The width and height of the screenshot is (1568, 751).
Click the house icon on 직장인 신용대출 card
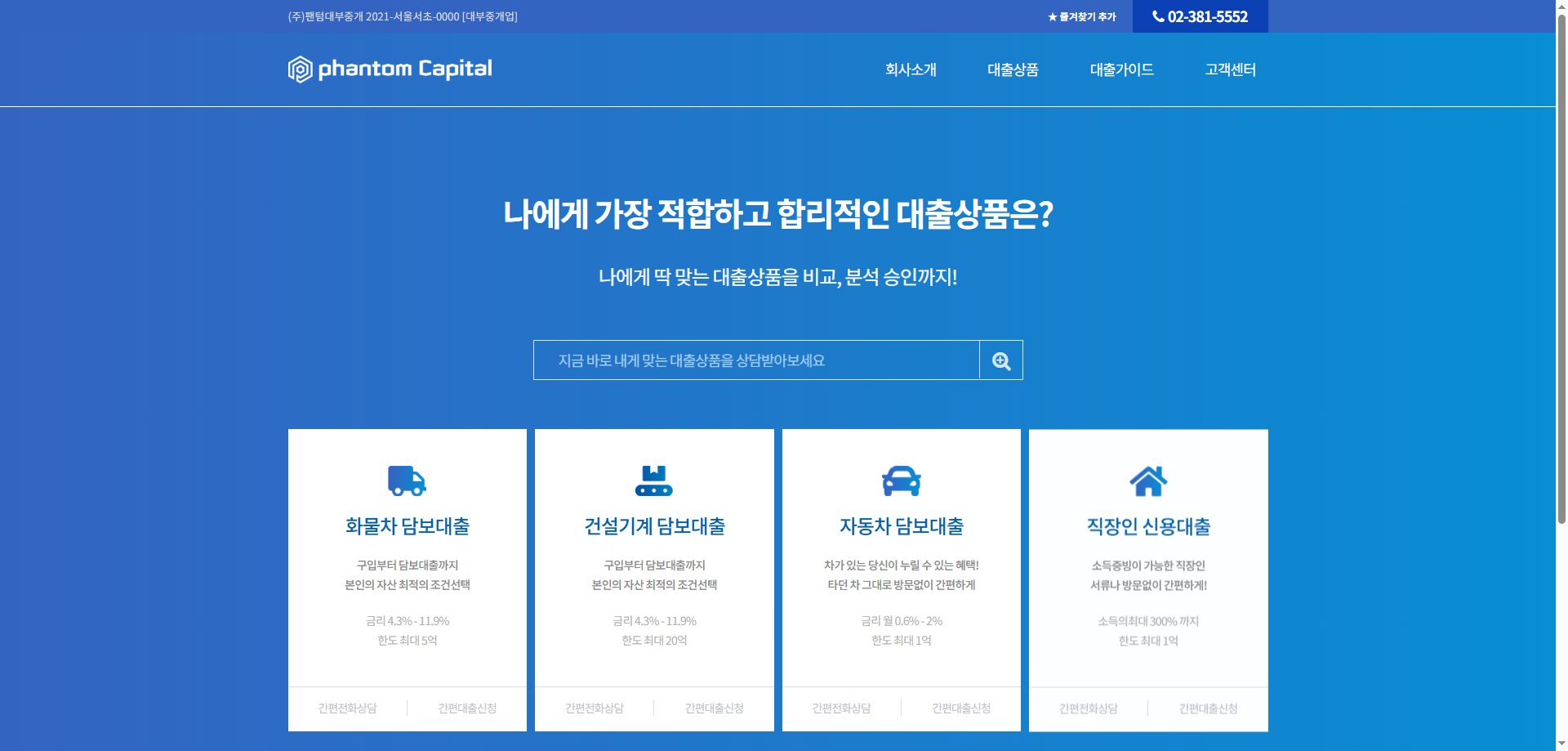coord(1148,481)
